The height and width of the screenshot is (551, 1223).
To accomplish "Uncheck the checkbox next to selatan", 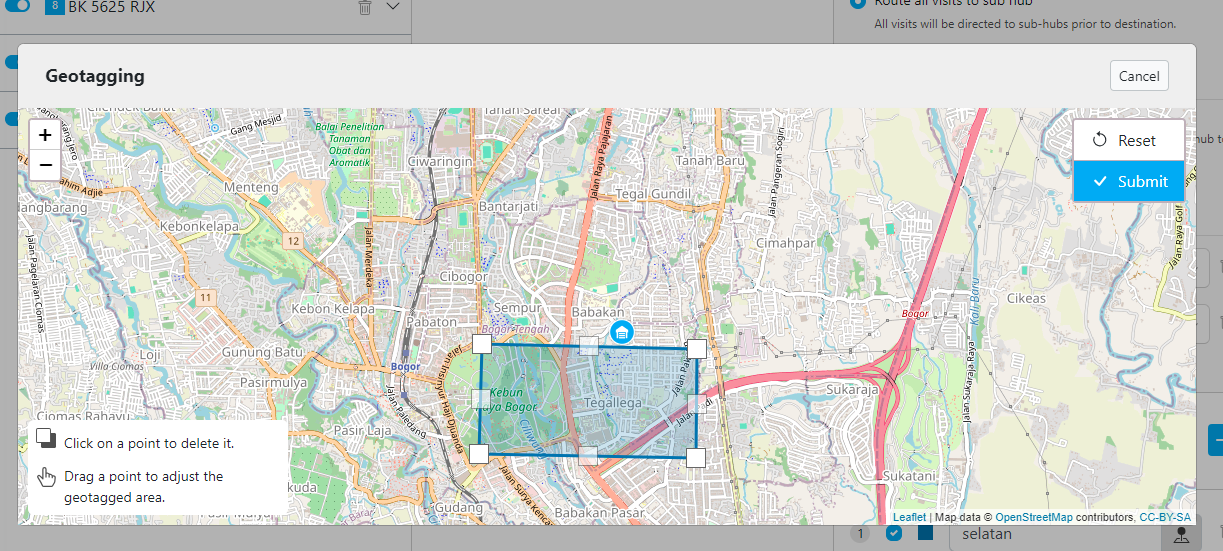I will pos(893,534).
